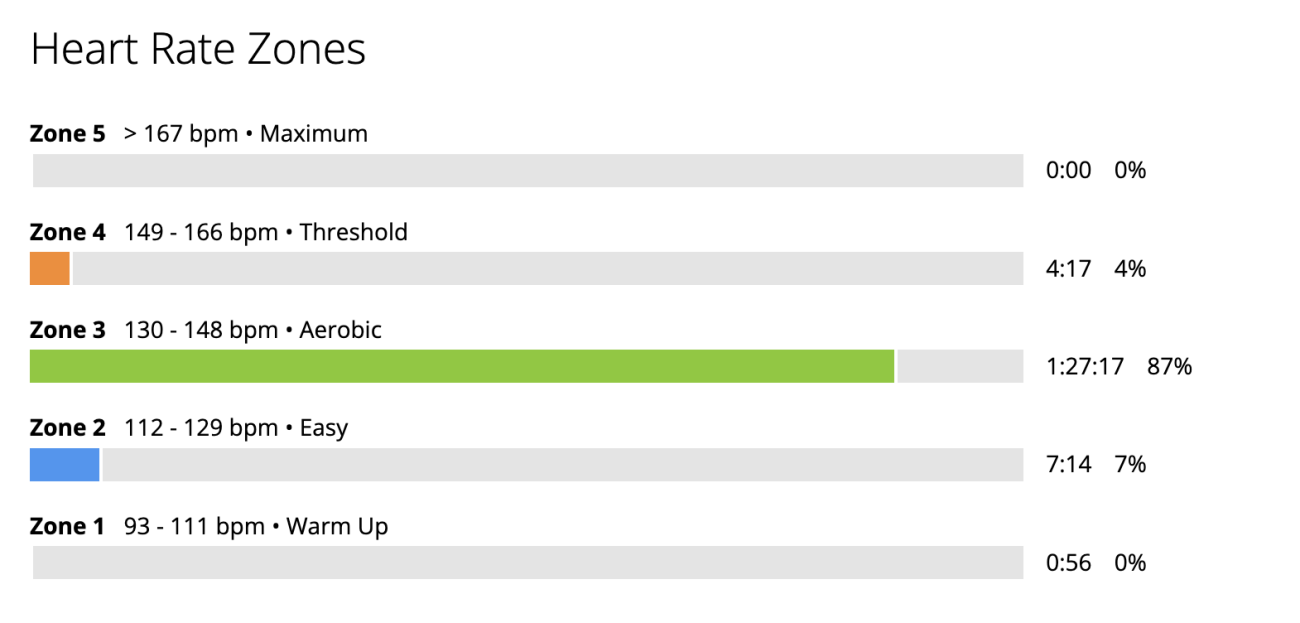Click the 149 - 166 bpm Threshold text
The height and width of the screenshot is (623, 1300).
(266, 232)
